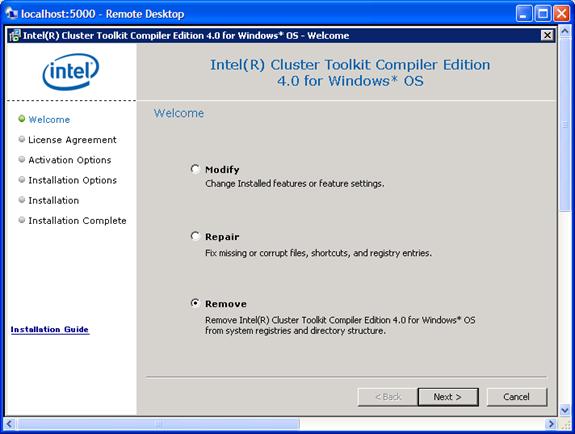The width and height of the screenshot is (575, 434).
Task: Open the Installation Guide link
Action: 50,329
